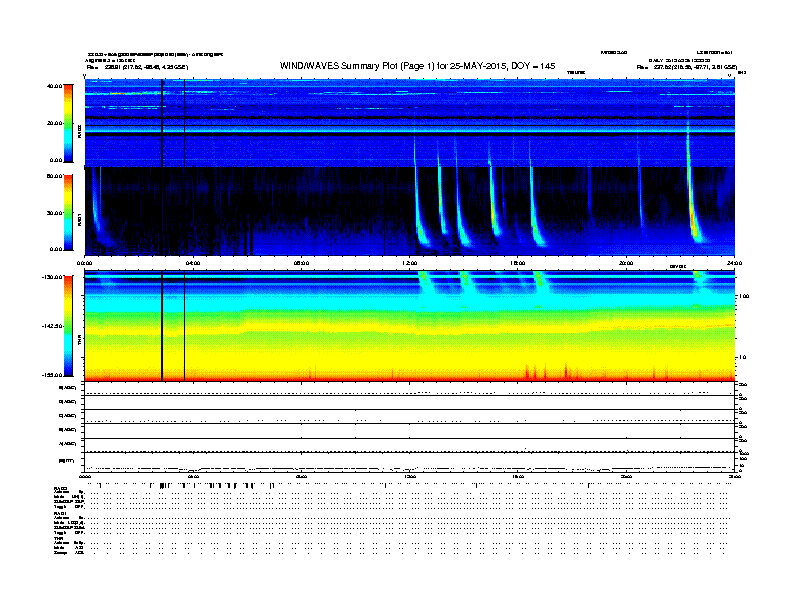Image resolution: width=792 pixels, height=612 pixels.
Task: Click the 40.00 value on RAD2 color scale
Action: click(x=54, y=86)
